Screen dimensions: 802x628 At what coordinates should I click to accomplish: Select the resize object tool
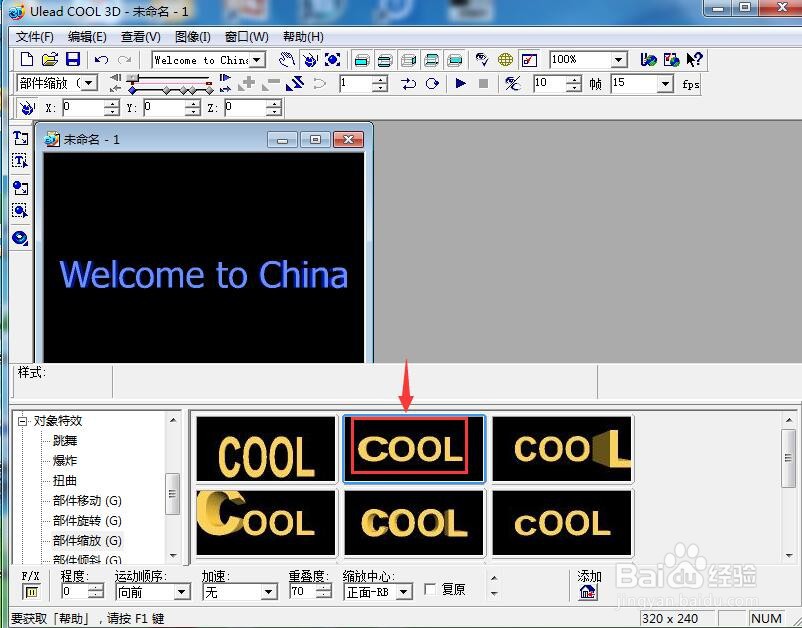[x=332, y=60]
